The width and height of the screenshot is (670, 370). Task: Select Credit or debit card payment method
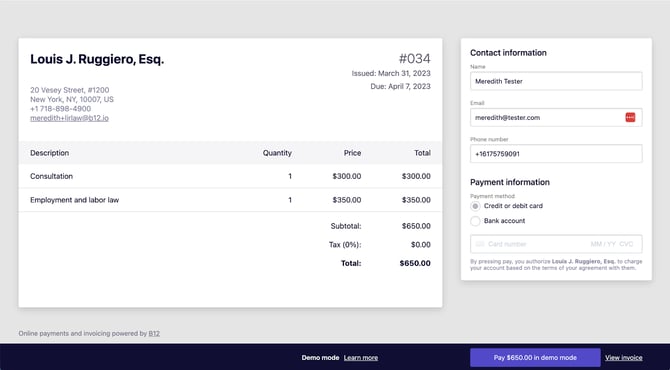[x=475, y=206]
